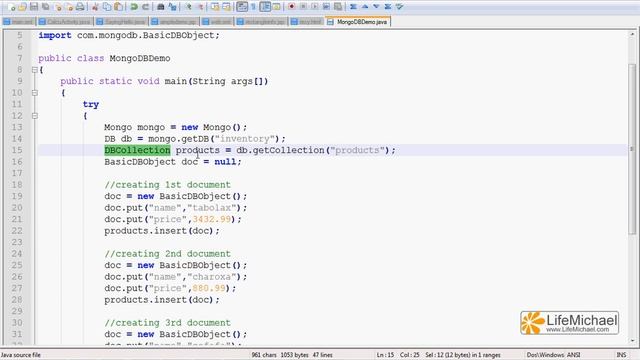The height and width of the screenshot is (360, 640).
Task: Start macro recording with red dot
Action: [x=291, y=7]
